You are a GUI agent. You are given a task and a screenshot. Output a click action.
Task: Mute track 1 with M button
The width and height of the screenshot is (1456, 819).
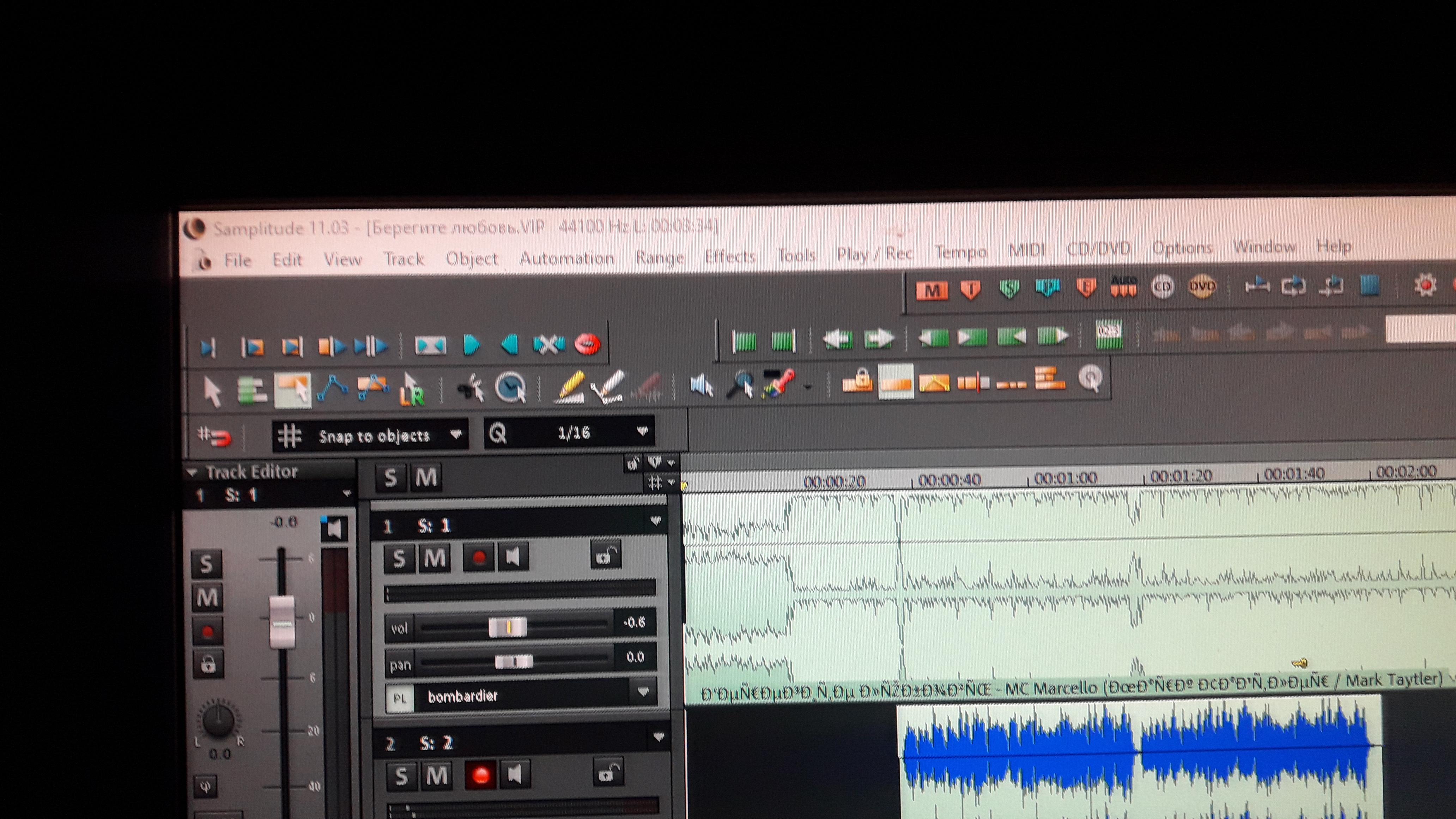[434, 558]
